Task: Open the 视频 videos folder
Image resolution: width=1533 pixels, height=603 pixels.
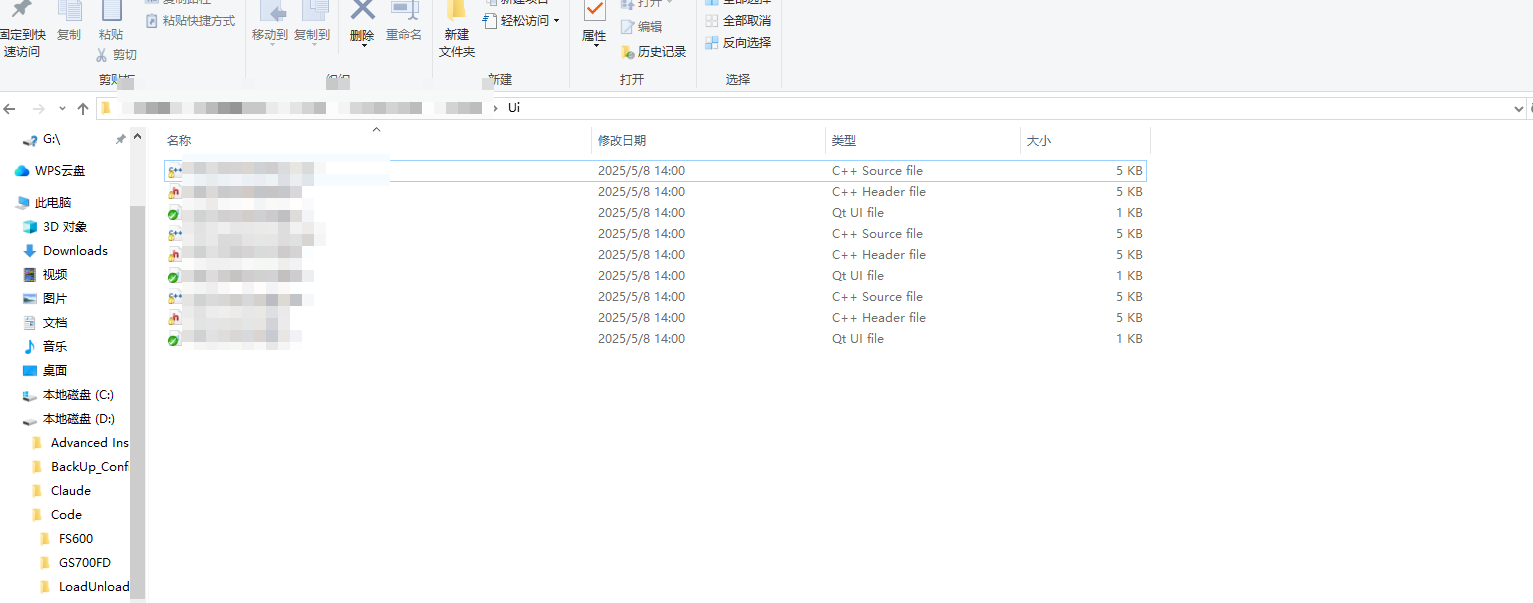Action: 46,275
